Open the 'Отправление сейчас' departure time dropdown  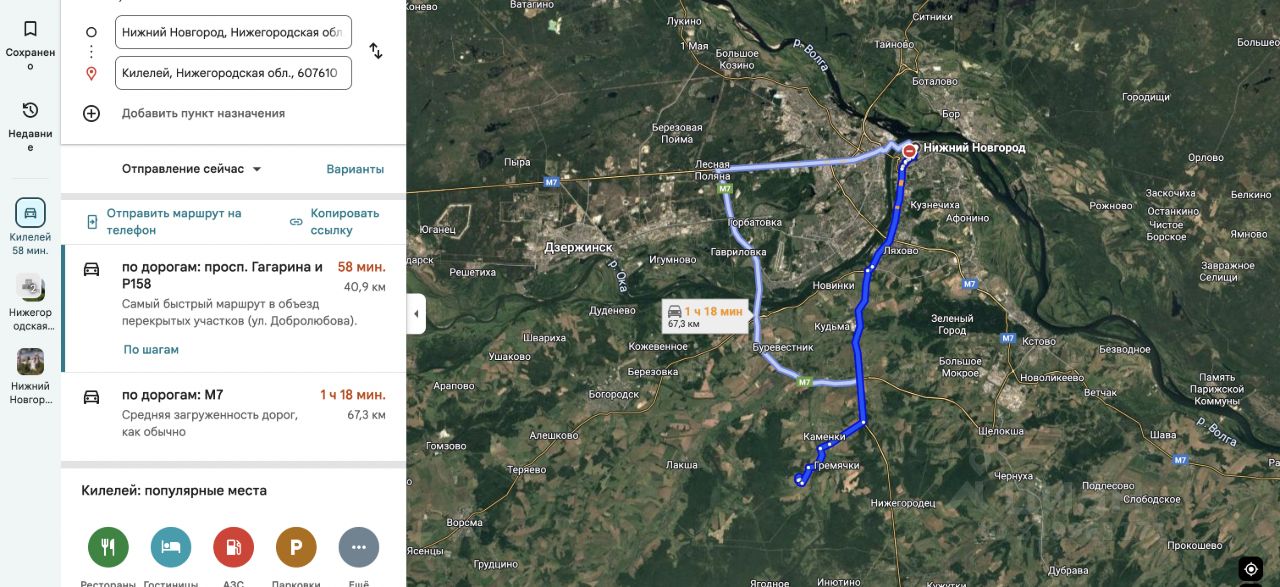pyautogui.click(x=192, y=169)
